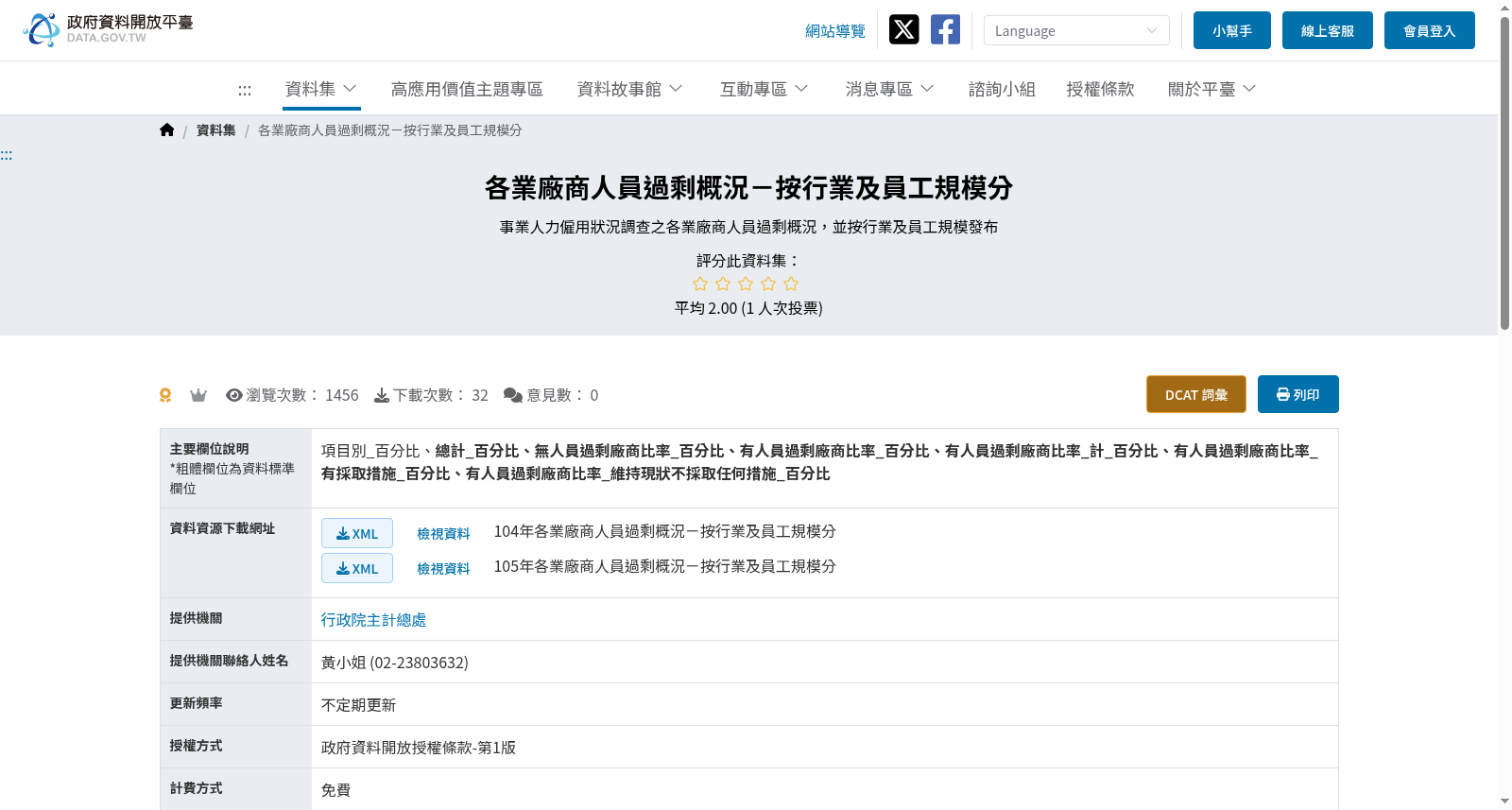The height and width of the screenshot is (810, 1512).
Task: Open 檢視資料 for the 104年 dataset
Action: (x=443, y=534)
